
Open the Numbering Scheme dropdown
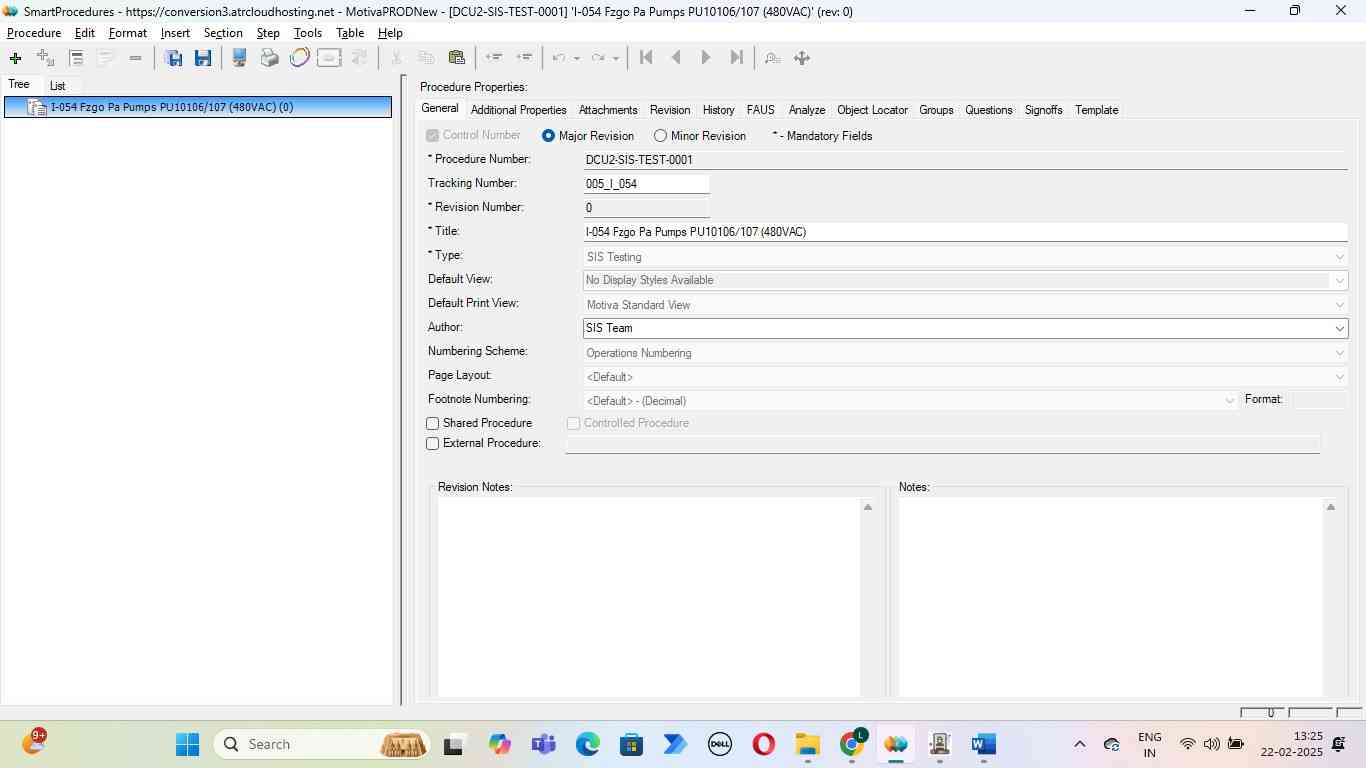[x=965, y=353]
